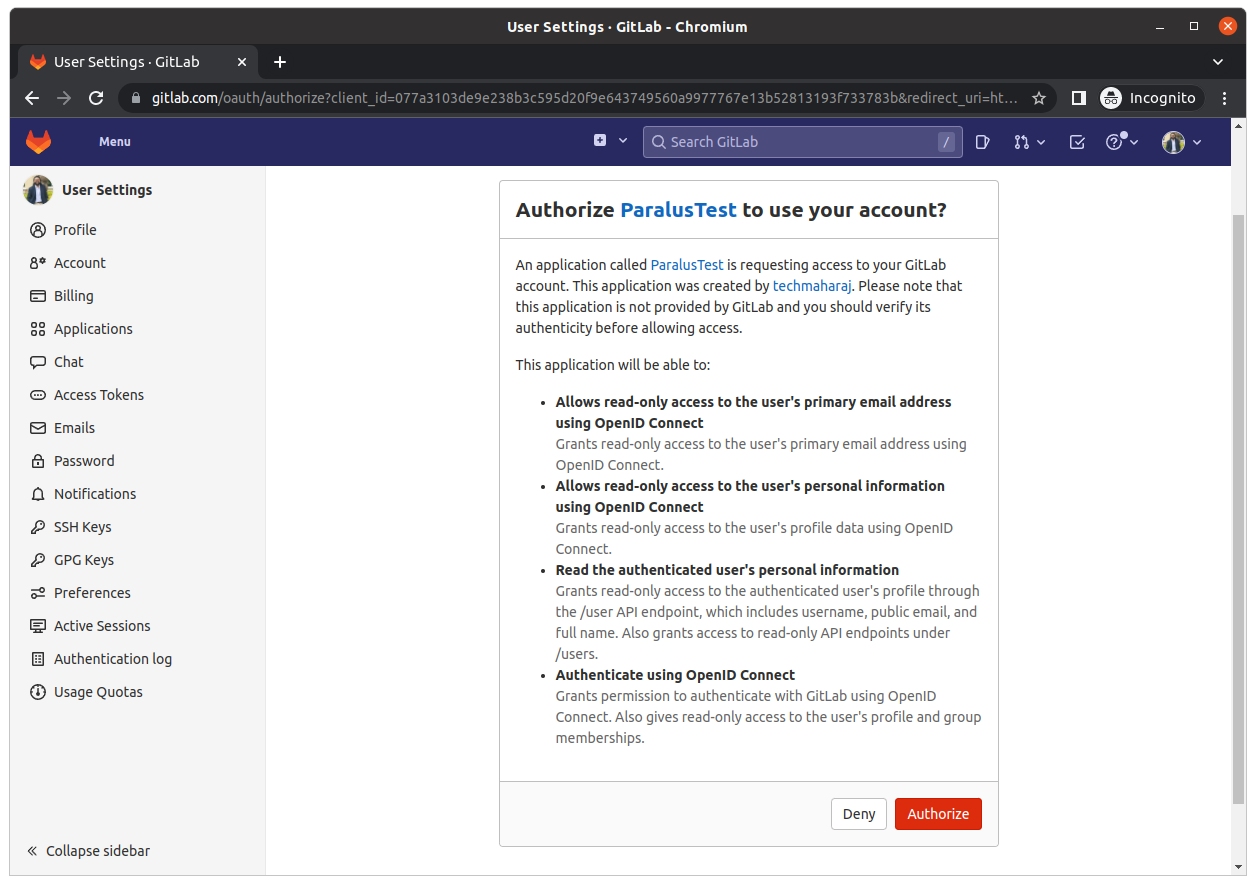Screen dimensions: 1256x885
Task: Close the User Settings GitLab tab
Action: pos(241,62)
